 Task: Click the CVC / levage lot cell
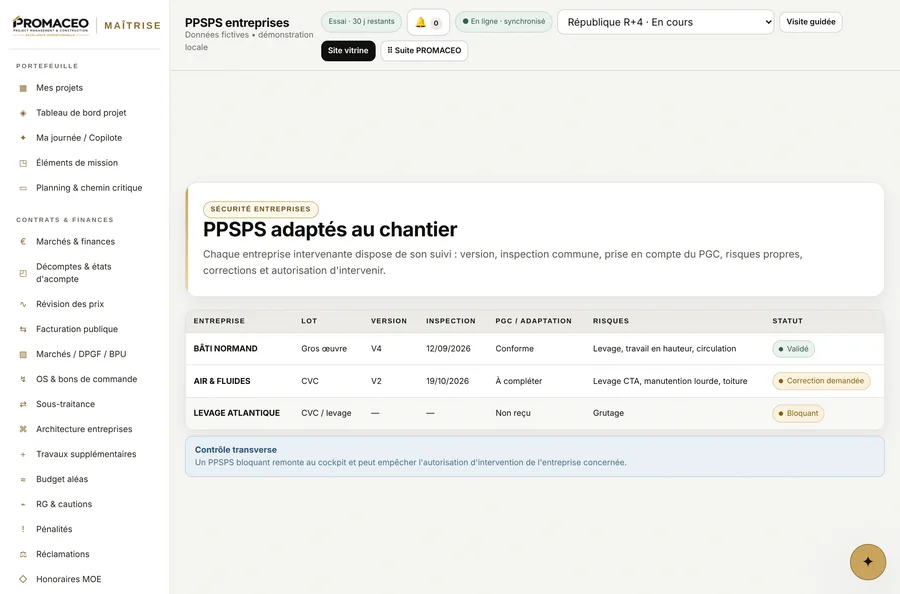[x=326, y=413]
